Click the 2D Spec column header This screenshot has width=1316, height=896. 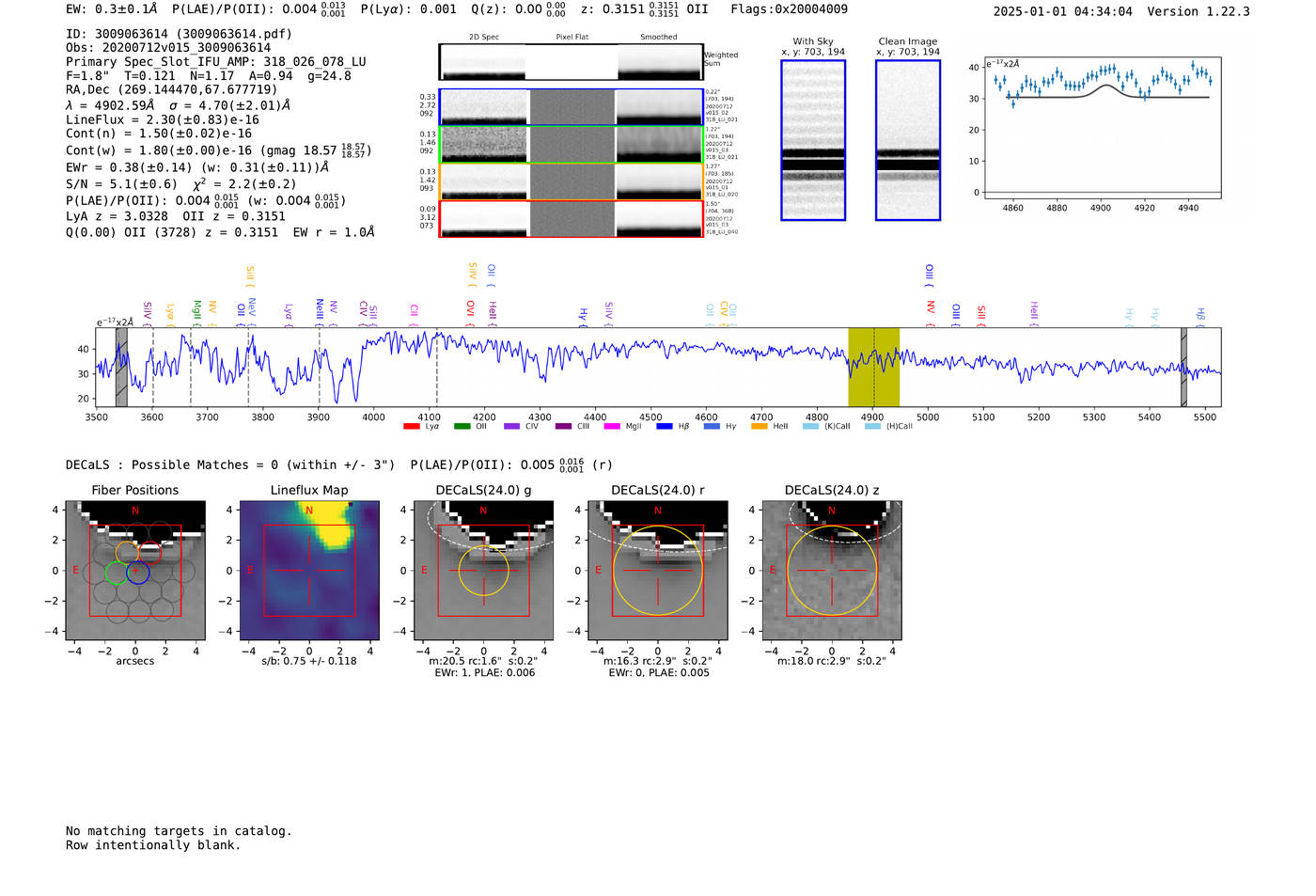coord(484,37)
